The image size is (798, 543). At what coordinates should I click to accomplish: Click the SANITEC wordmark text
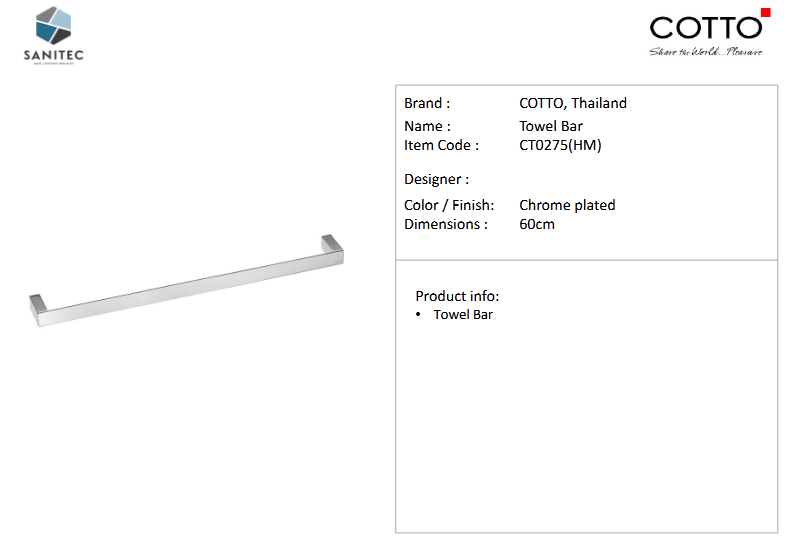pyautogui.click(x=53, y=55)
